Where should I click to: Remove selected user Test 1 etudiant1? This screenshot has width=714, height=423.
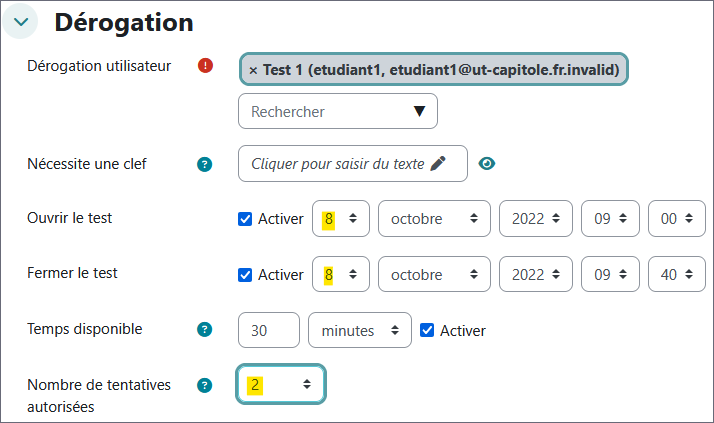[253, 70]
